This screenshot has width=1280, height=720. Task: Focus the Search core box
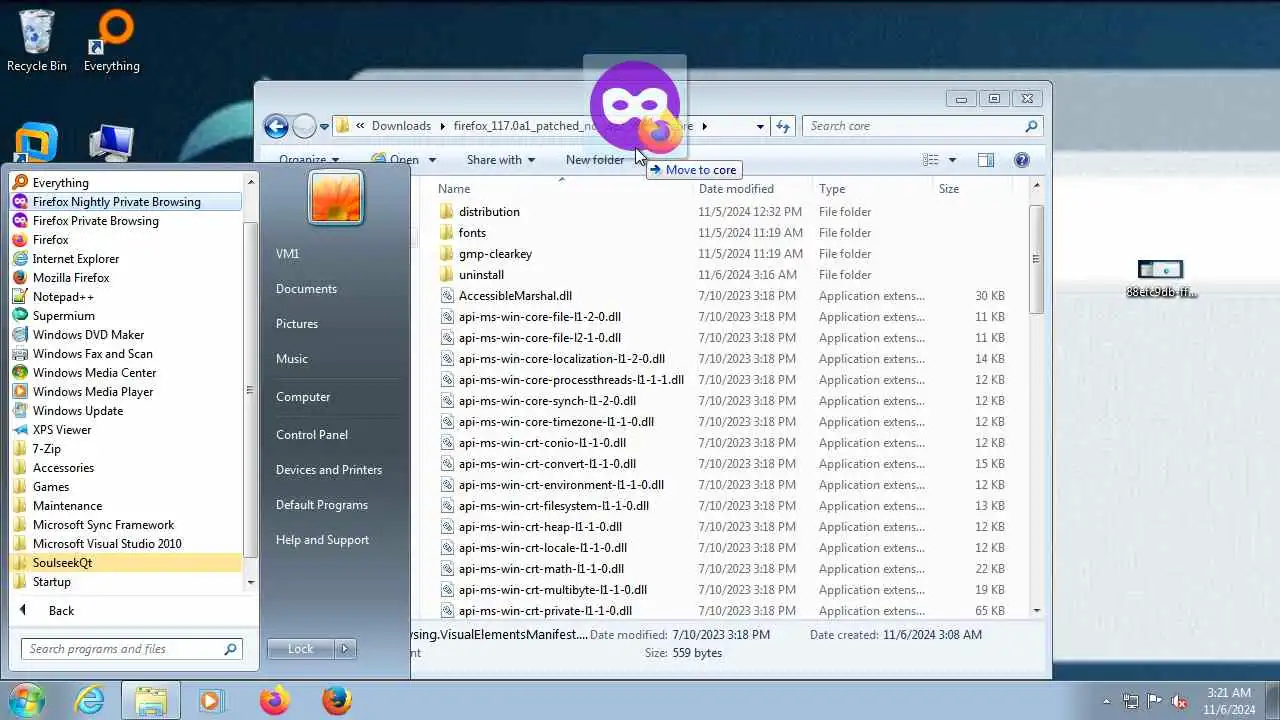(x=915, y=126)
